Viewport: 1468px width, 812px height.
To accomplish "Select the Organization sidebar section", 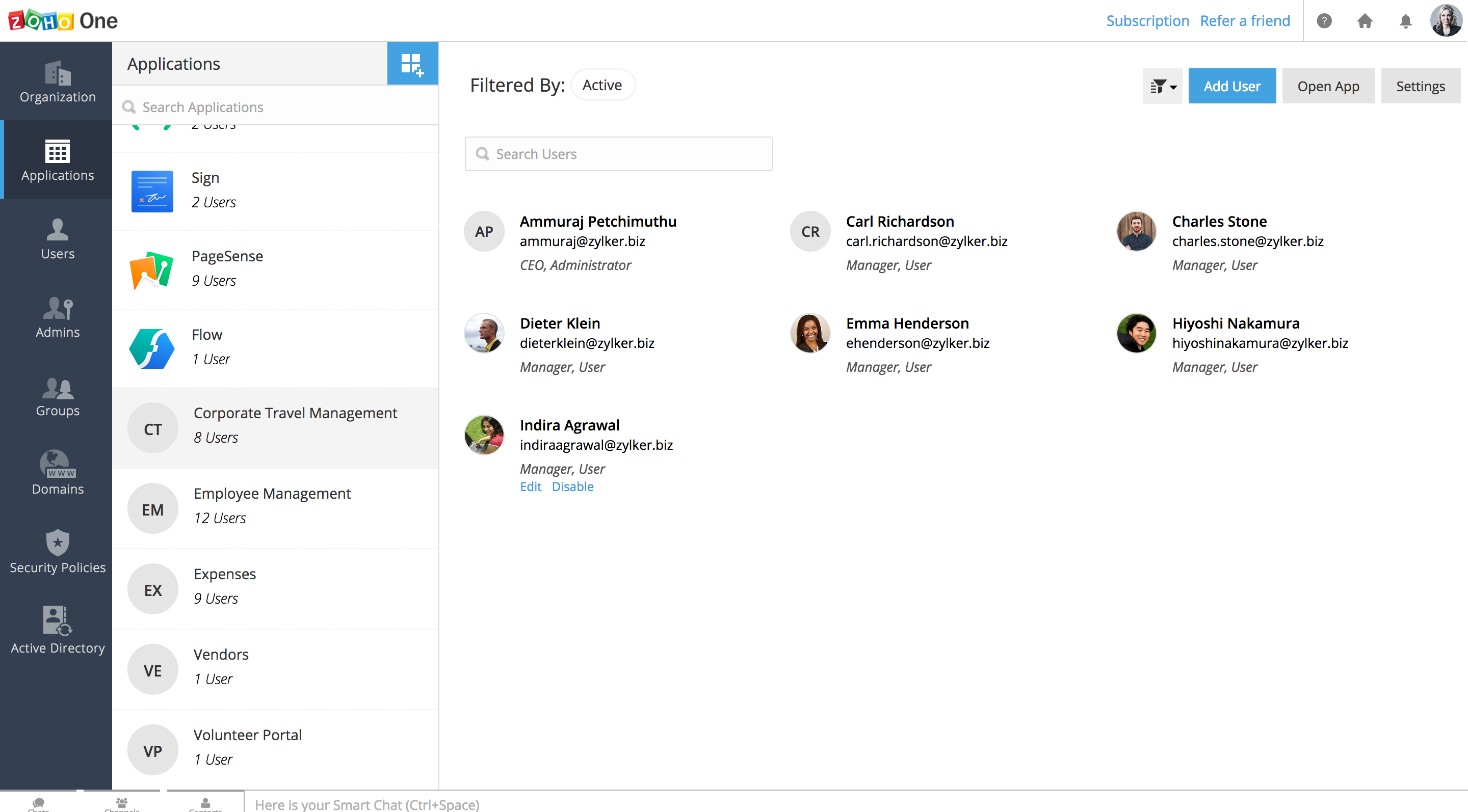I will [57, 81].
